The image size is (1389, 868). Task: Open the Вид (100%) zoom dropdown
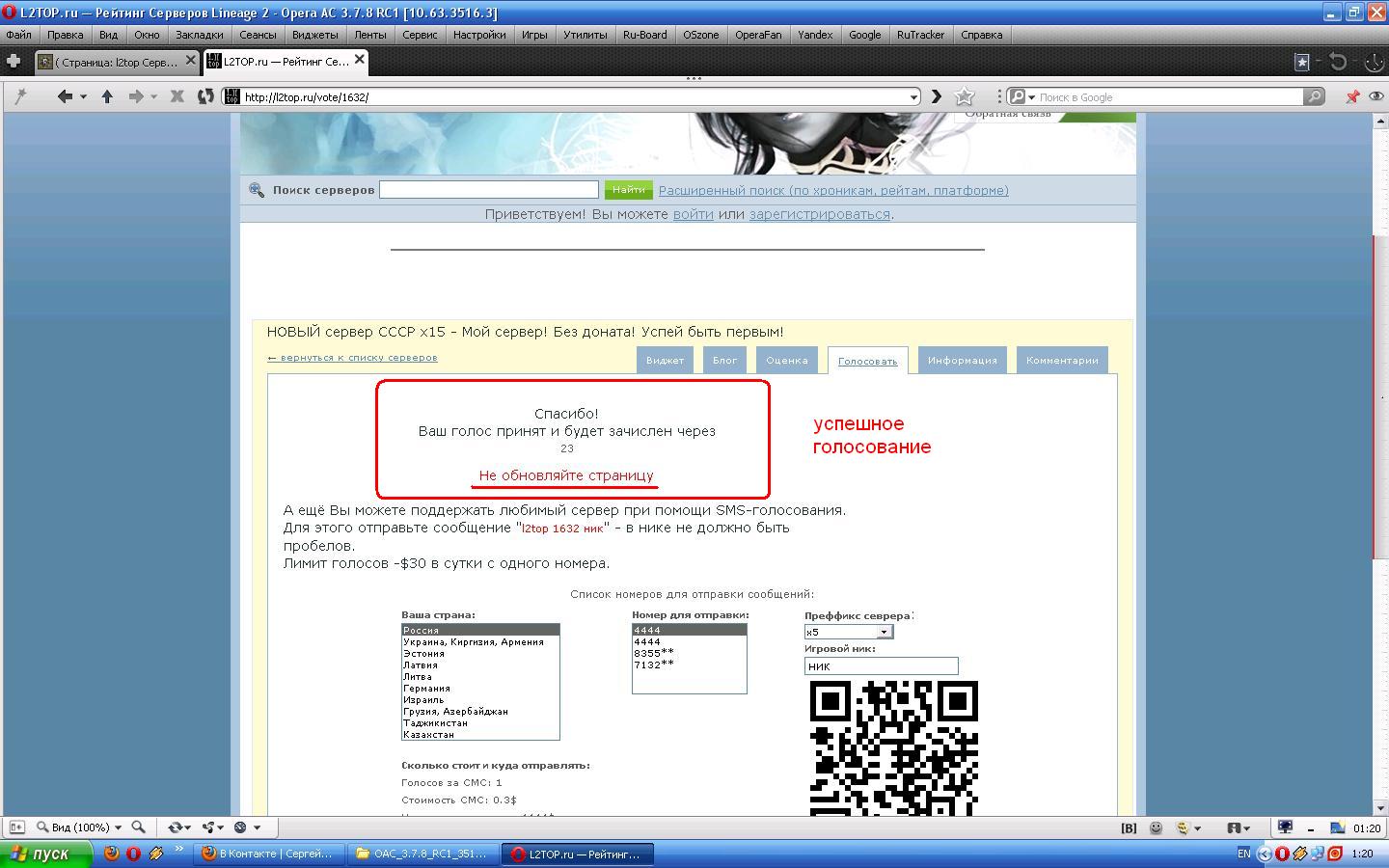81,827
